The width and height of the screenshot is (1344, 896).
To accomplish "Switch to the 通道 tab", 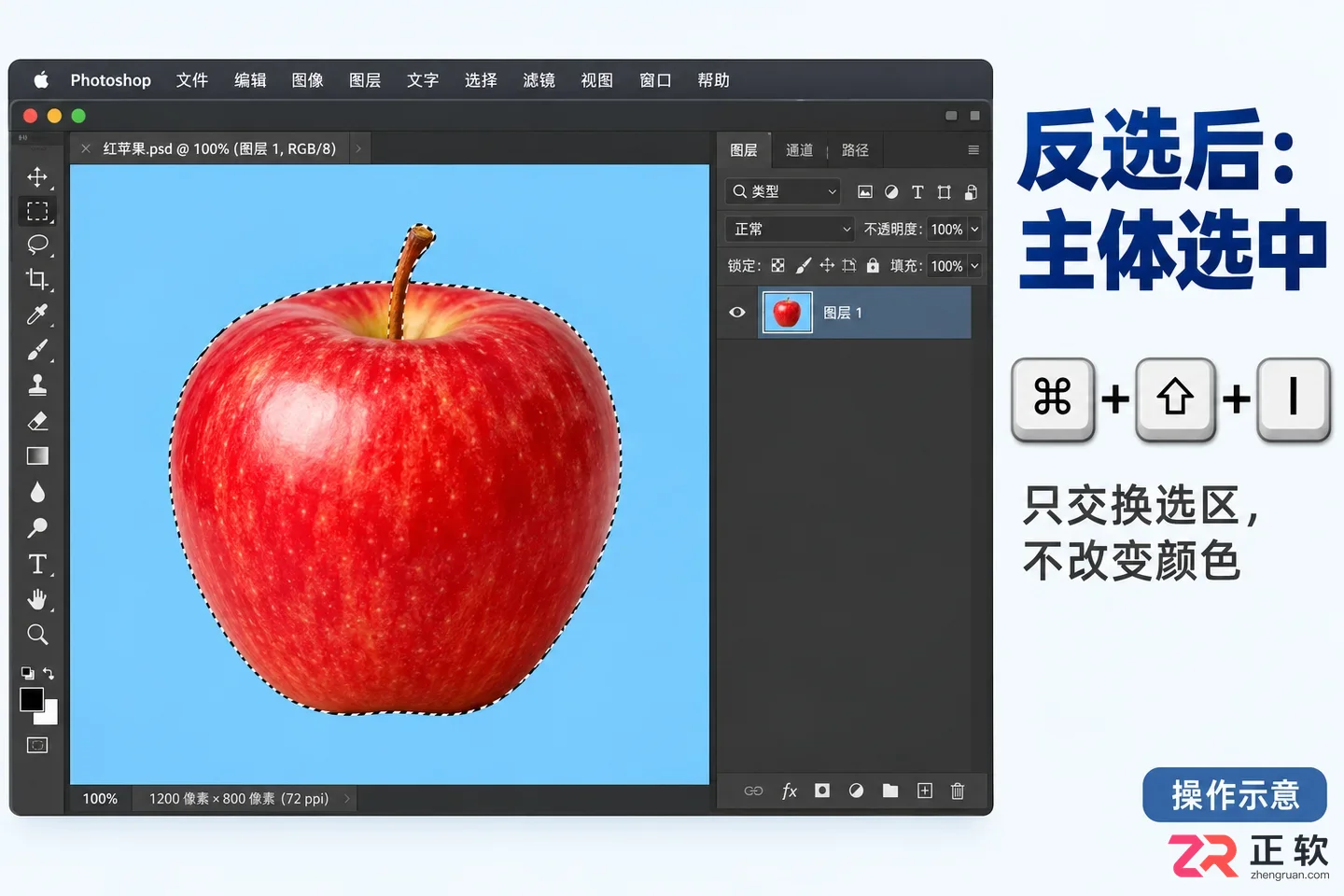I will tap(799, 150).
